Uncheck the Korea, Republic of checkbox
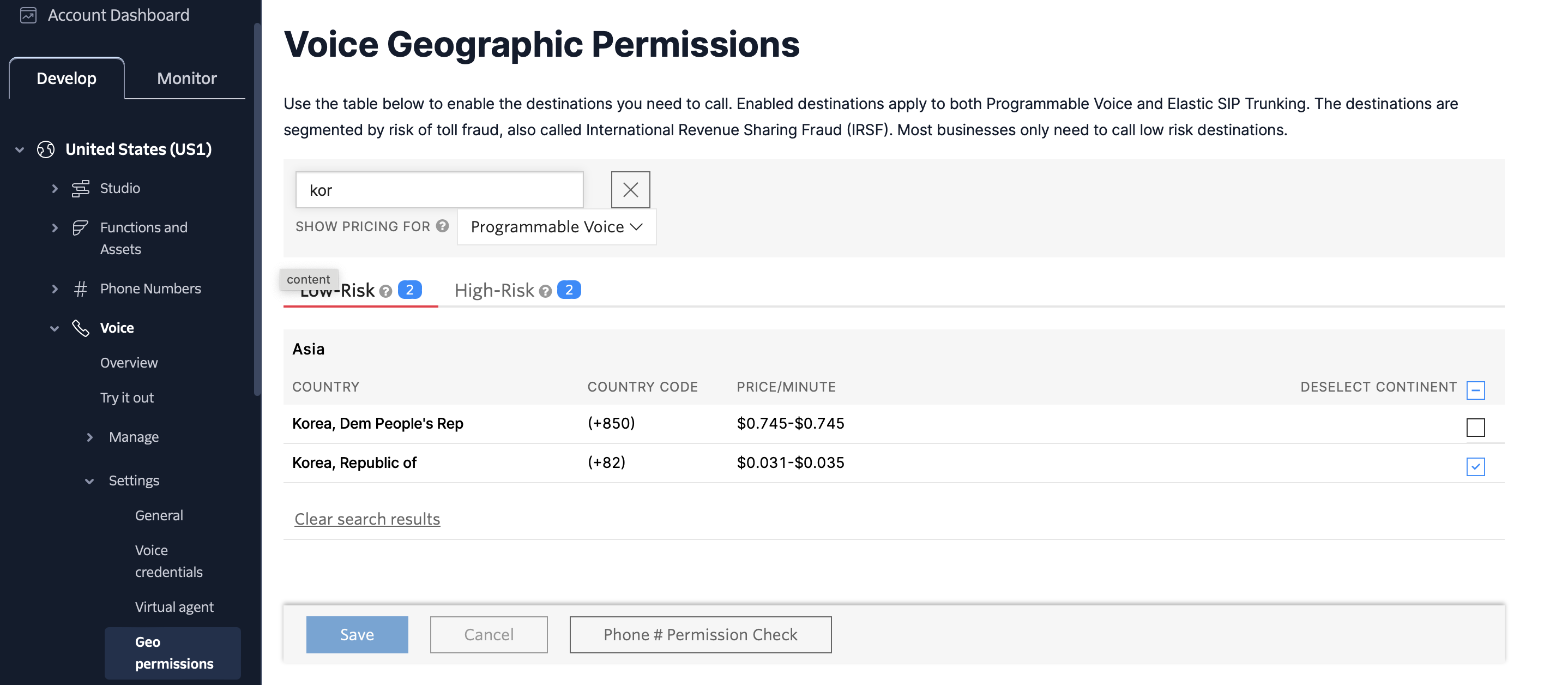 tap(1475, 466)
